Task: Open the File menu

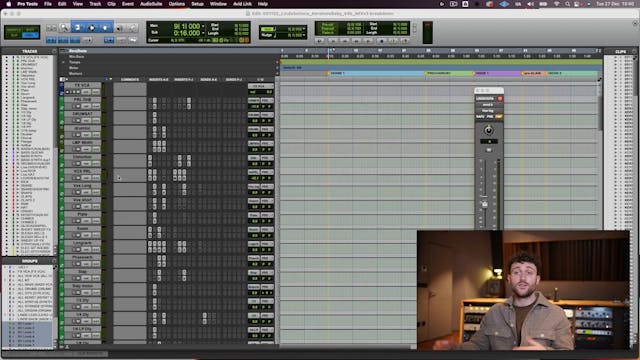Action: (x=48, y=4)
